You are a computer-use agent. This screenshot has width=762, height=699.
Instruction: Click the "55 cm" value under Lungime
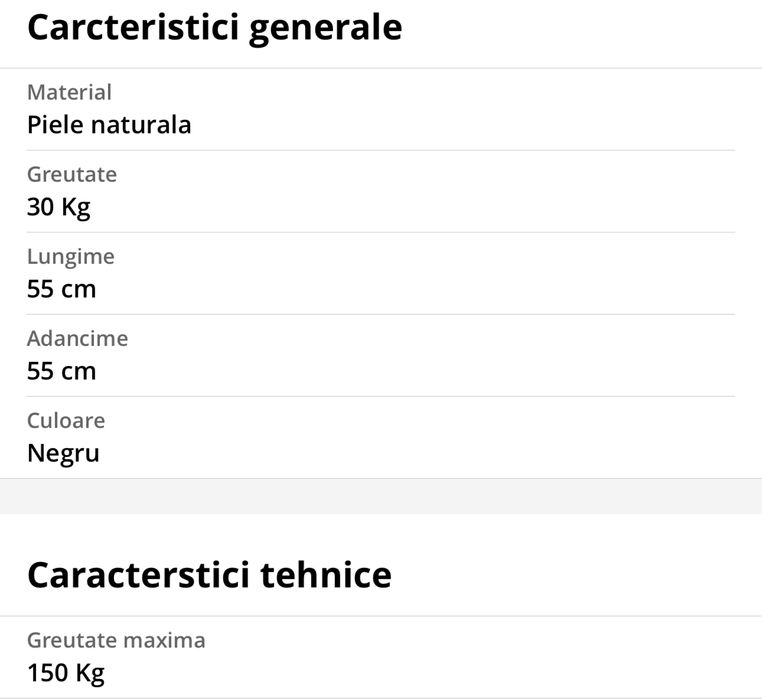(61, 289)
